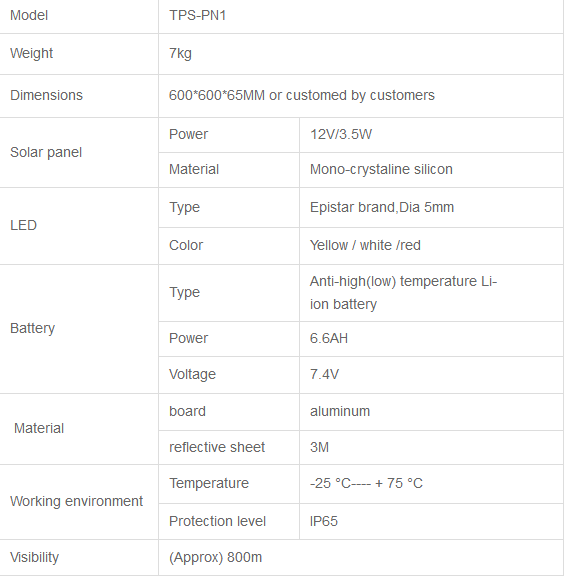Image resolution: width=566 pixels, height=576 pixels.
Task: Select the 7.4V voltage value
Action: [324, 374]
